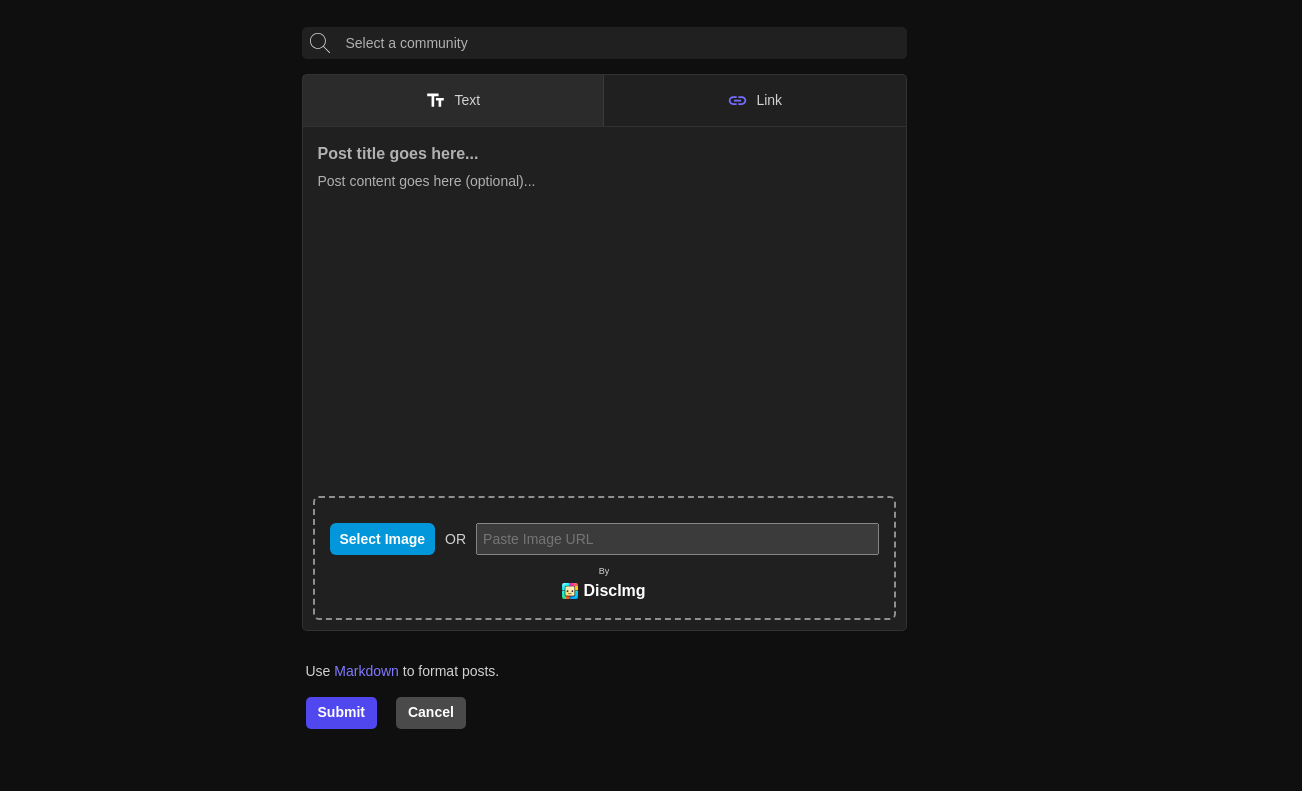Click the colorful DiscImg logo icon
1302x791 pixels.
click(570, 591)
